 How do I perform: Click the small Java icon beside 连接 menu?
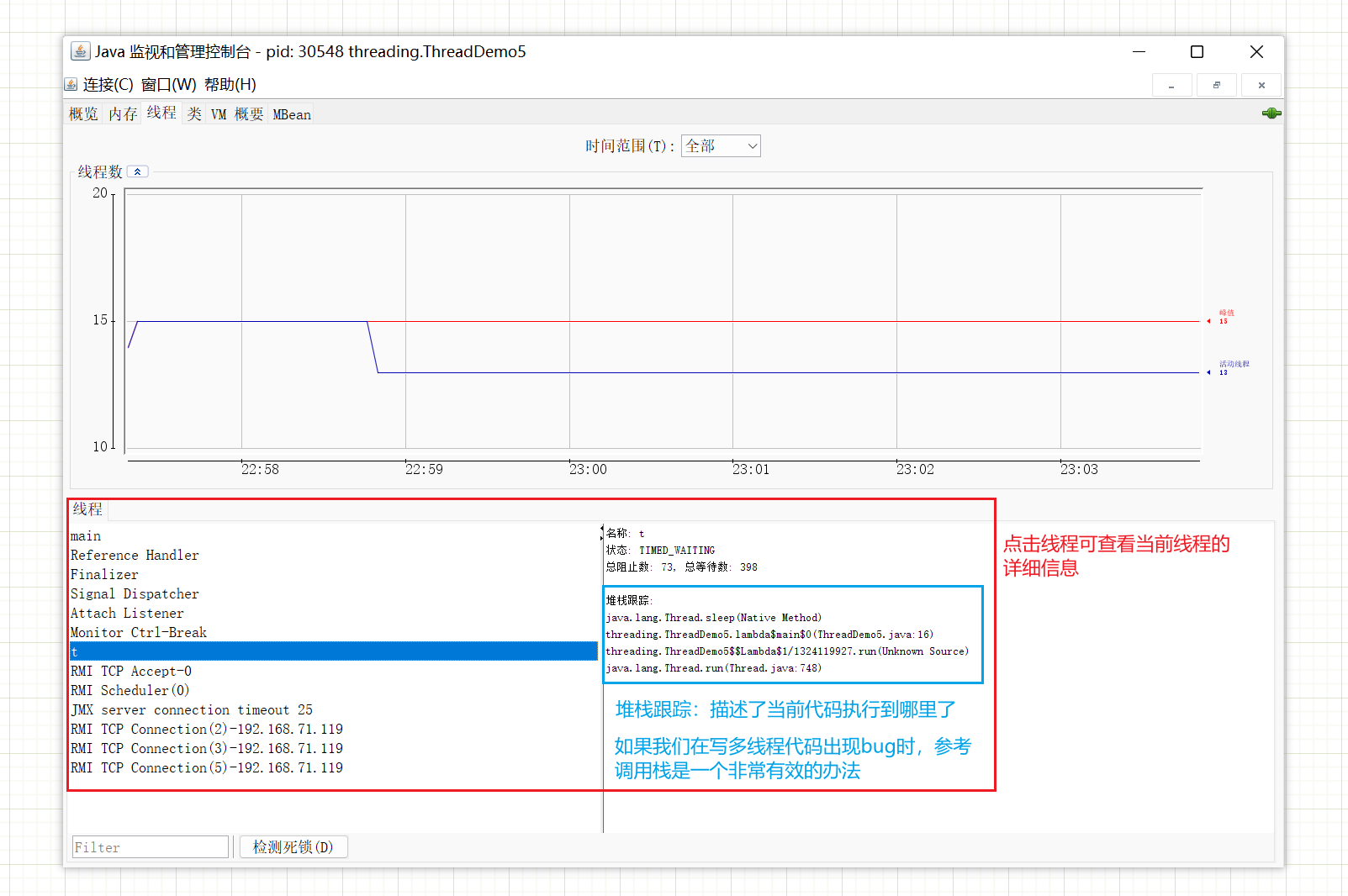click(x=71, y=84)
